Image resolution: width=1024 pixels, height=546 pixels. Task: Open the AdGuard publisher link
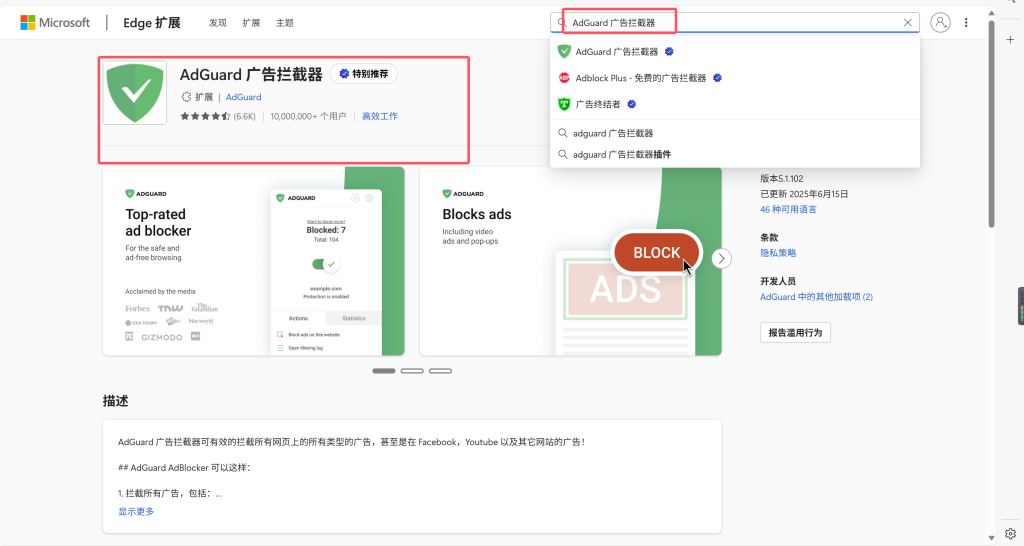click(x=244, y=97)
